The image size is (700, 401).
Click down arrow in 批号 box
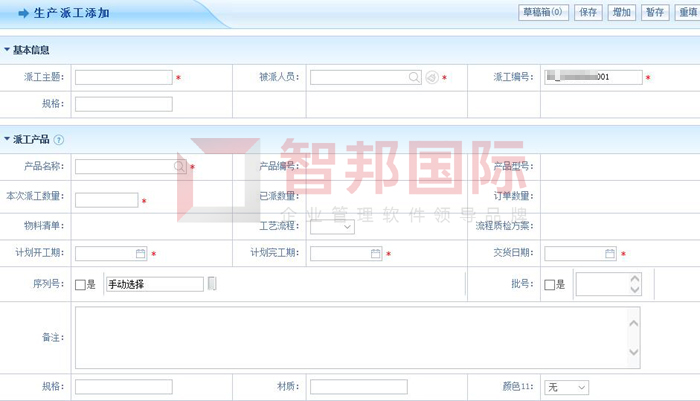click(x=635, y=290)
